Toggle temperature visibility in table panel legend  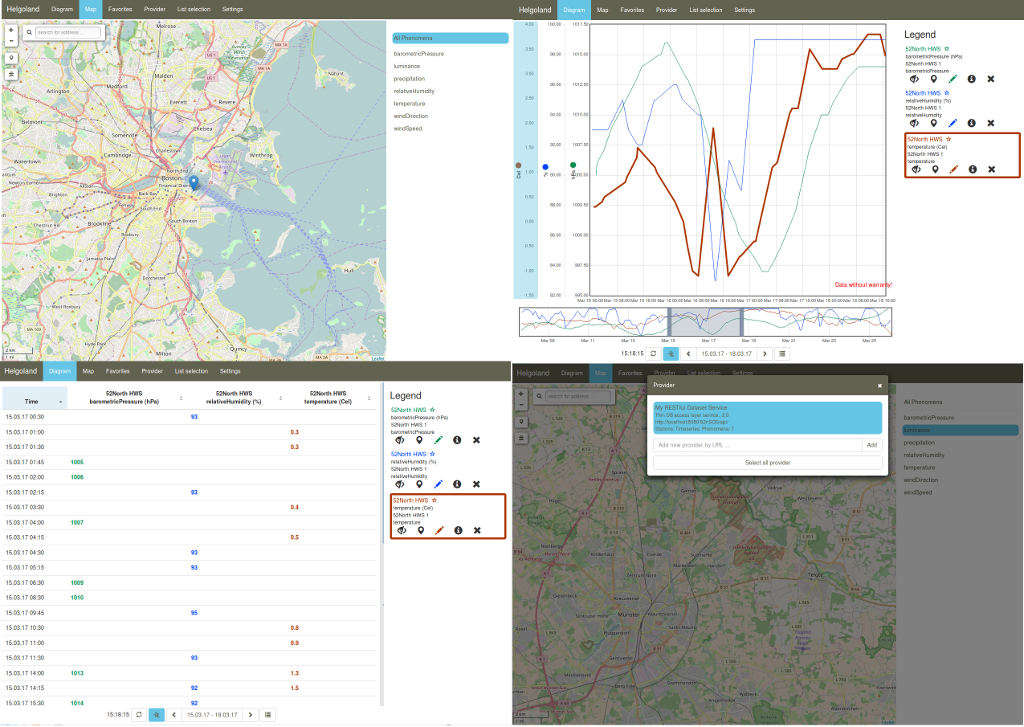coord(402,530)
